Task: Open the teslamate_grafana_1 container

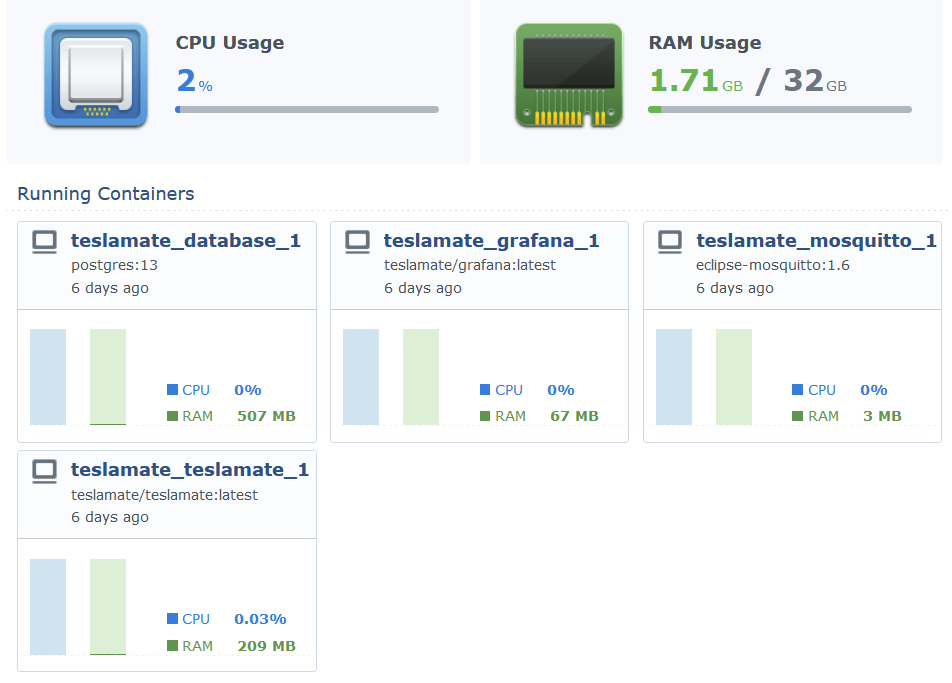Action: (491, 240)
